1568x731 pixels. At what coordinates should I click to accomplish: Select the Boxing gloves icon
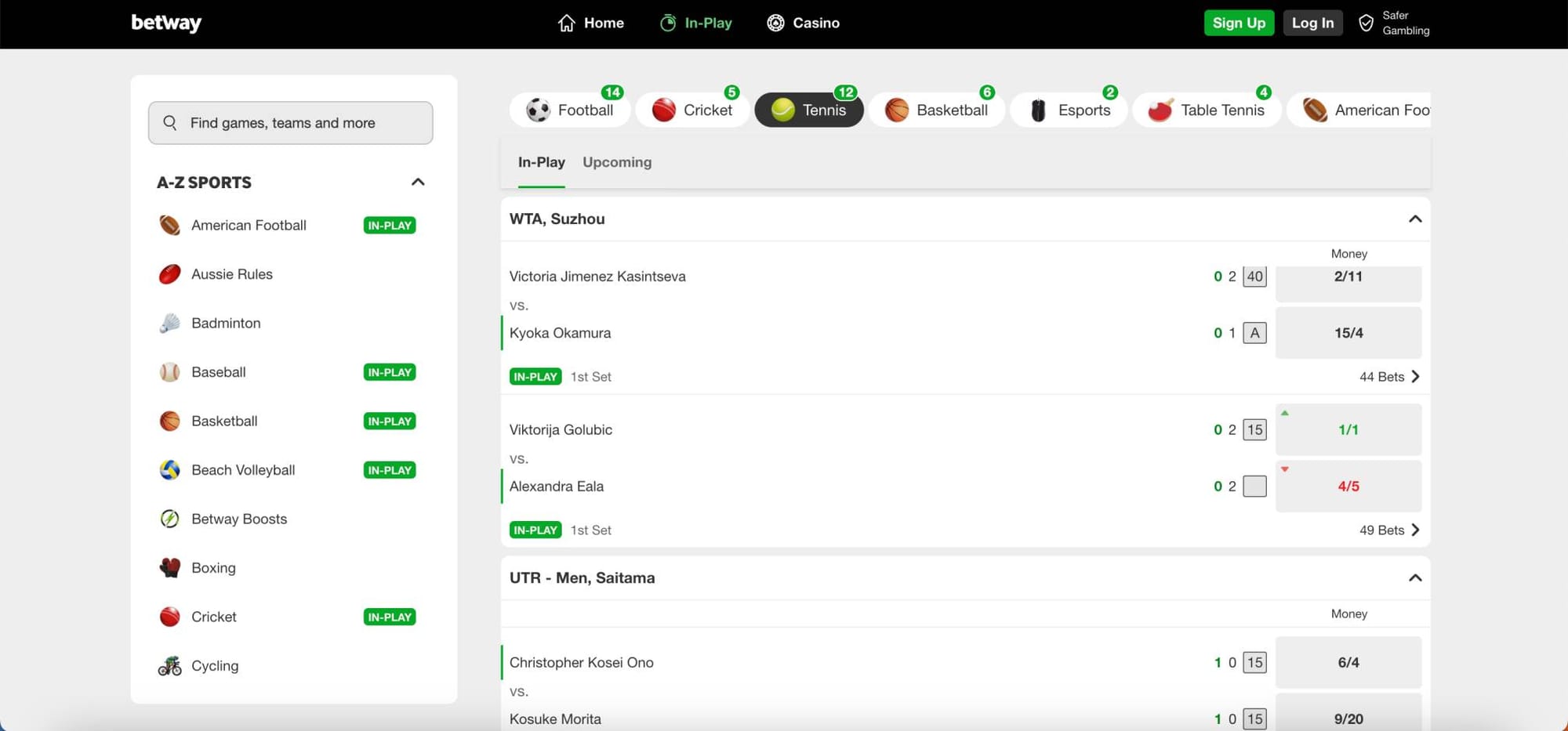pos(169,568)
